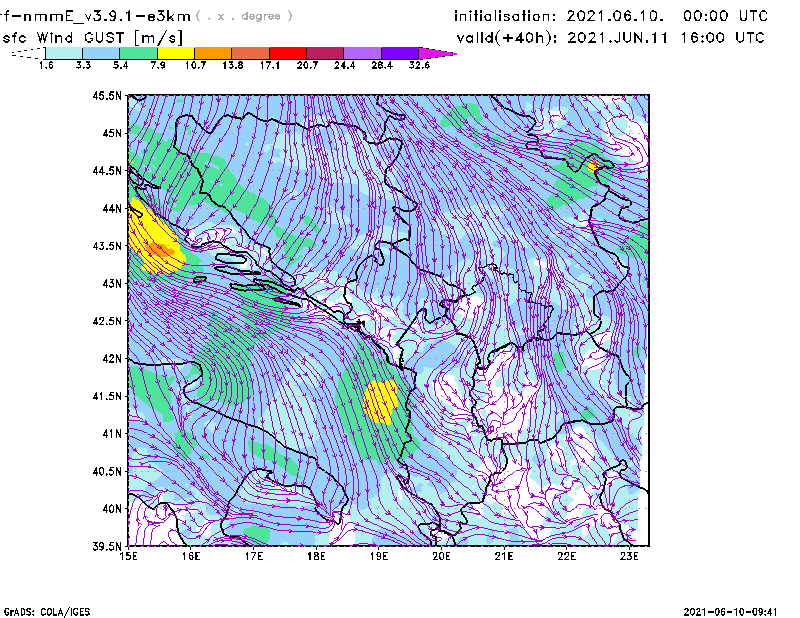800x618 pixels.
Task: Click legend value label 24.4
Action: pyautogui.click(x=344, y=65)
